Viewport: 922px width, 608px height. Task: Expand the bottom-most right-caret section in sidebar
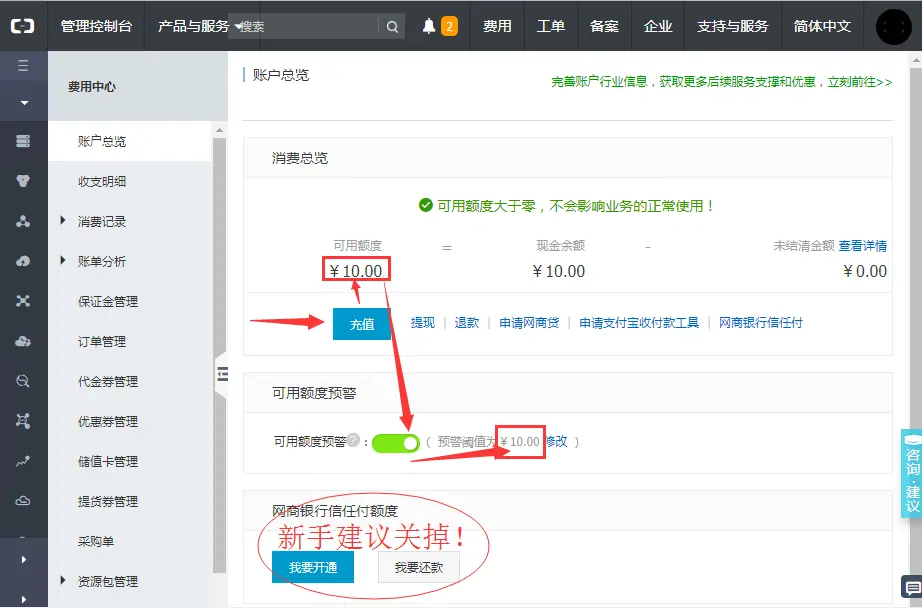tap(24, 600)
